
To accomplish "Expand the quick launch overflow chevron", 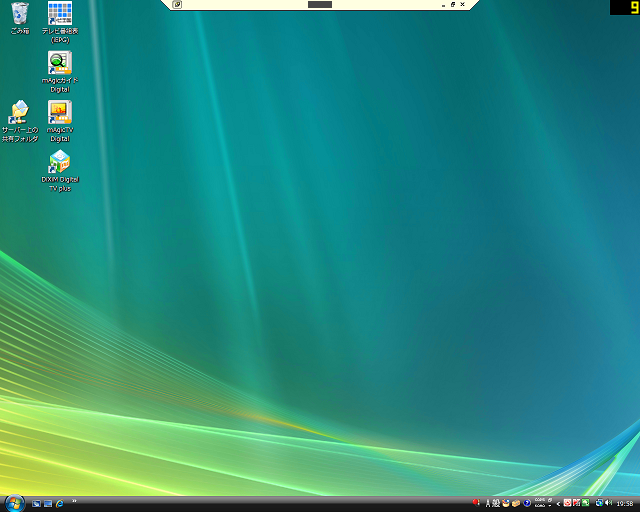I will click(74, 501).
